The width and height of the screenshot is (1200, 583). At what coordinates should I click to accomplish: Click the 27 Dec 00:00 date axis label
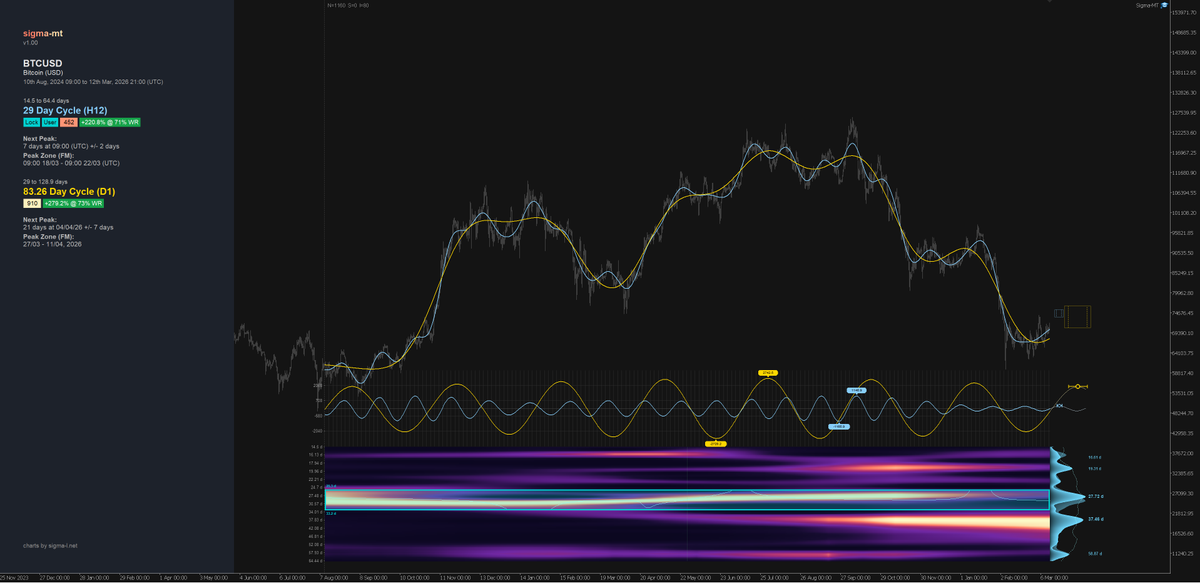[x=53, y=578]
